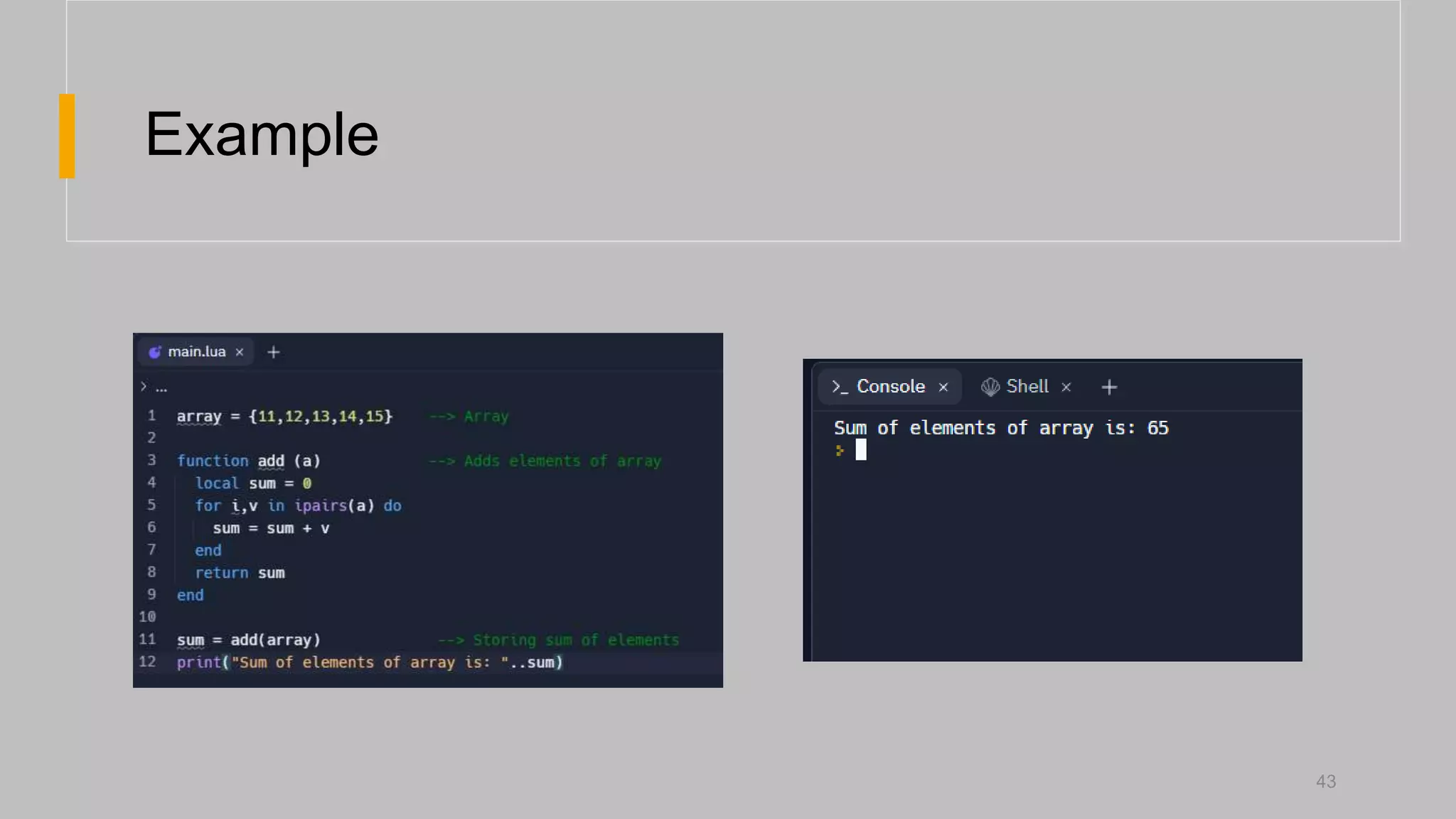Click the slide number 43
The image size is (1456, 819).
point(1326,781)
